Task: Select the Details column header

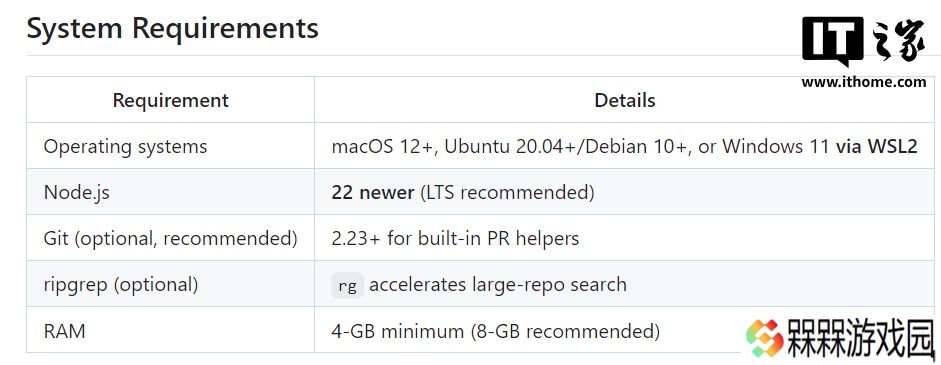Action: tap(625, 100)
